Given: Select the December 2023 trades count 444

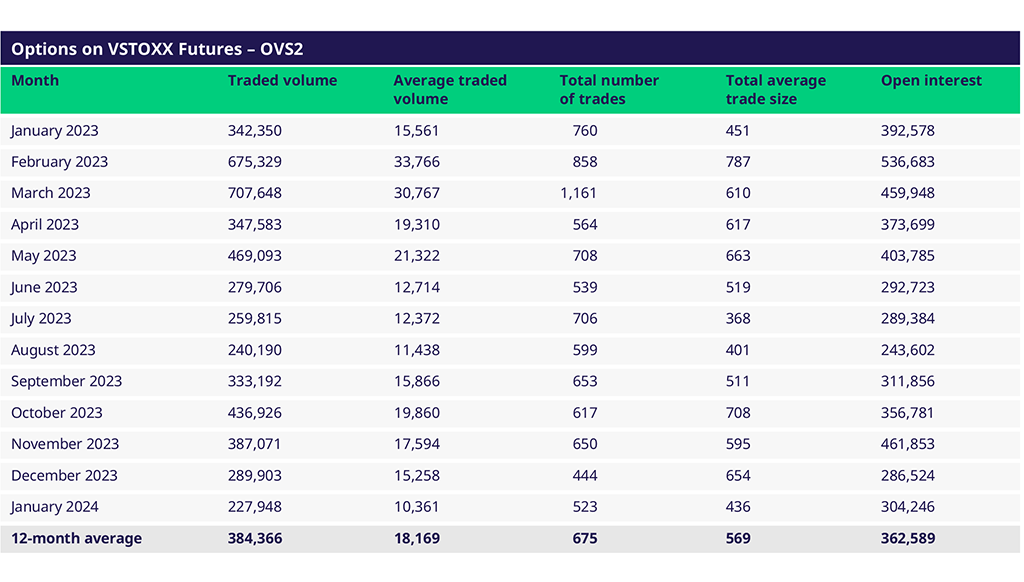Looking at the screenshot, I should pos(585,476).
